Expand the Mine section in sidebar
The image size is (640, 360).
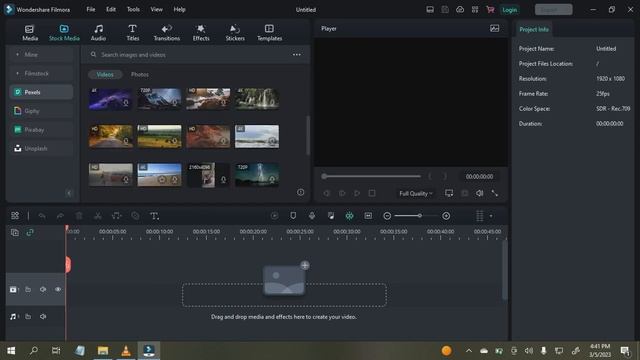(41, 54)
